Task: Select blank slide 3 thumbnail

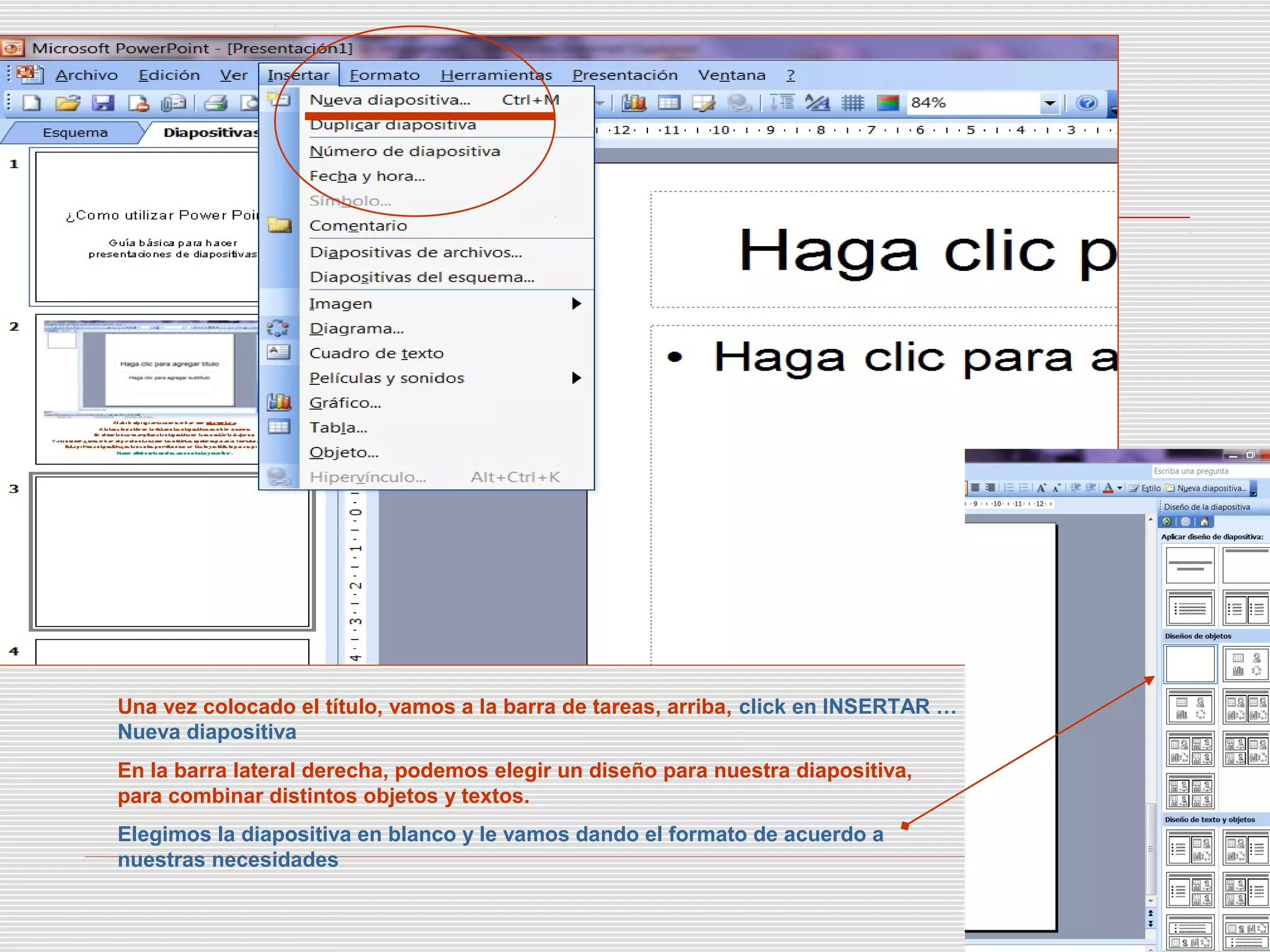Action: pos(172,552)
